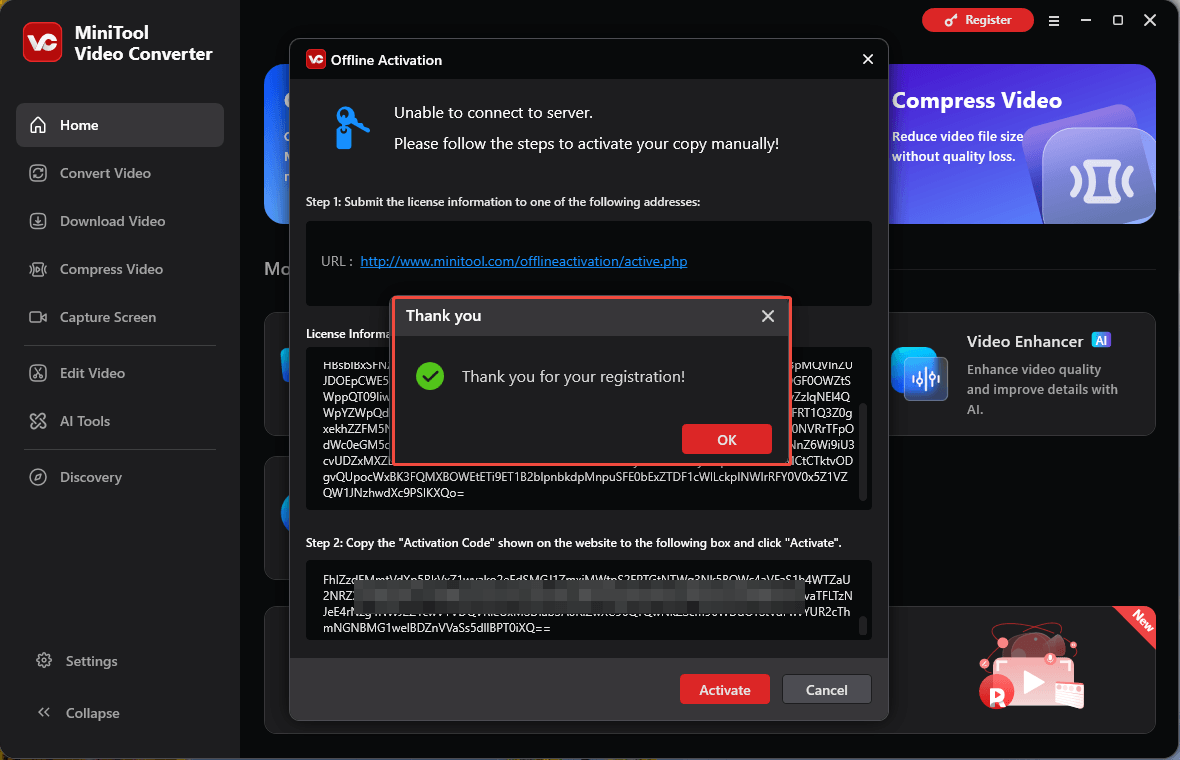Click the Video Enhancer icon
The image size is (1180, 760).
pyautogui.click(x=920, y=374)
